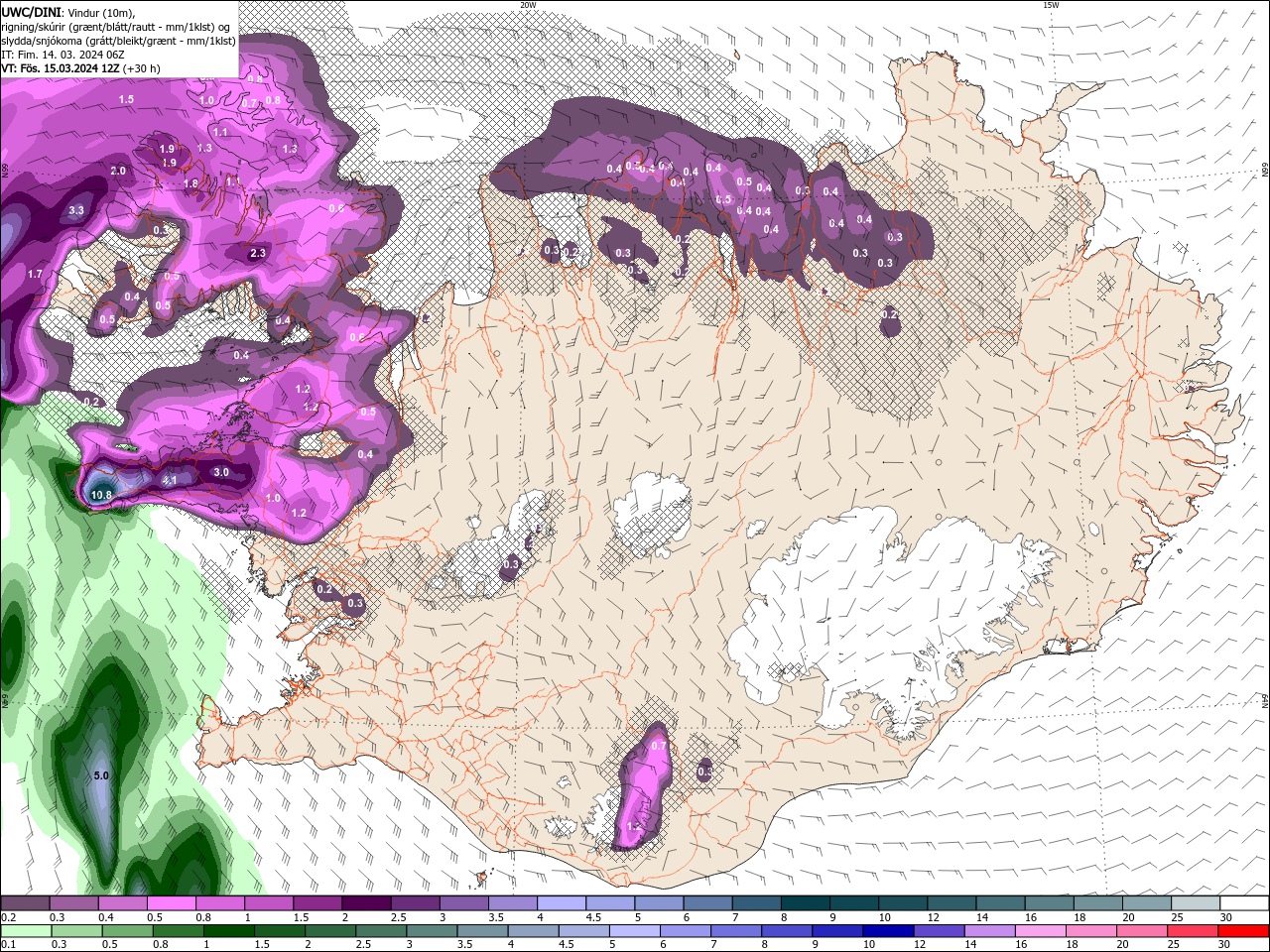The height and width of the screenshot is (952, 1270).
Task: Click the dark teal 9–10 swatch, upper scale
Action: (854, 903)
